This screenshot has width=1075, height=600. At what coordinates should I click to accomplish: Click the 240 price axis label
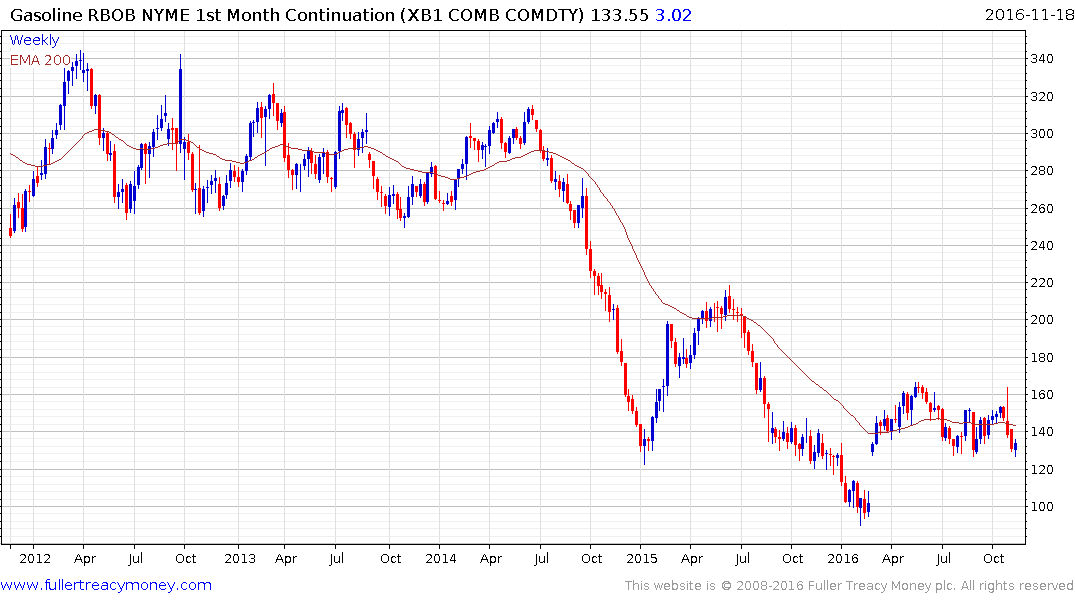(x=1042, y=245)
